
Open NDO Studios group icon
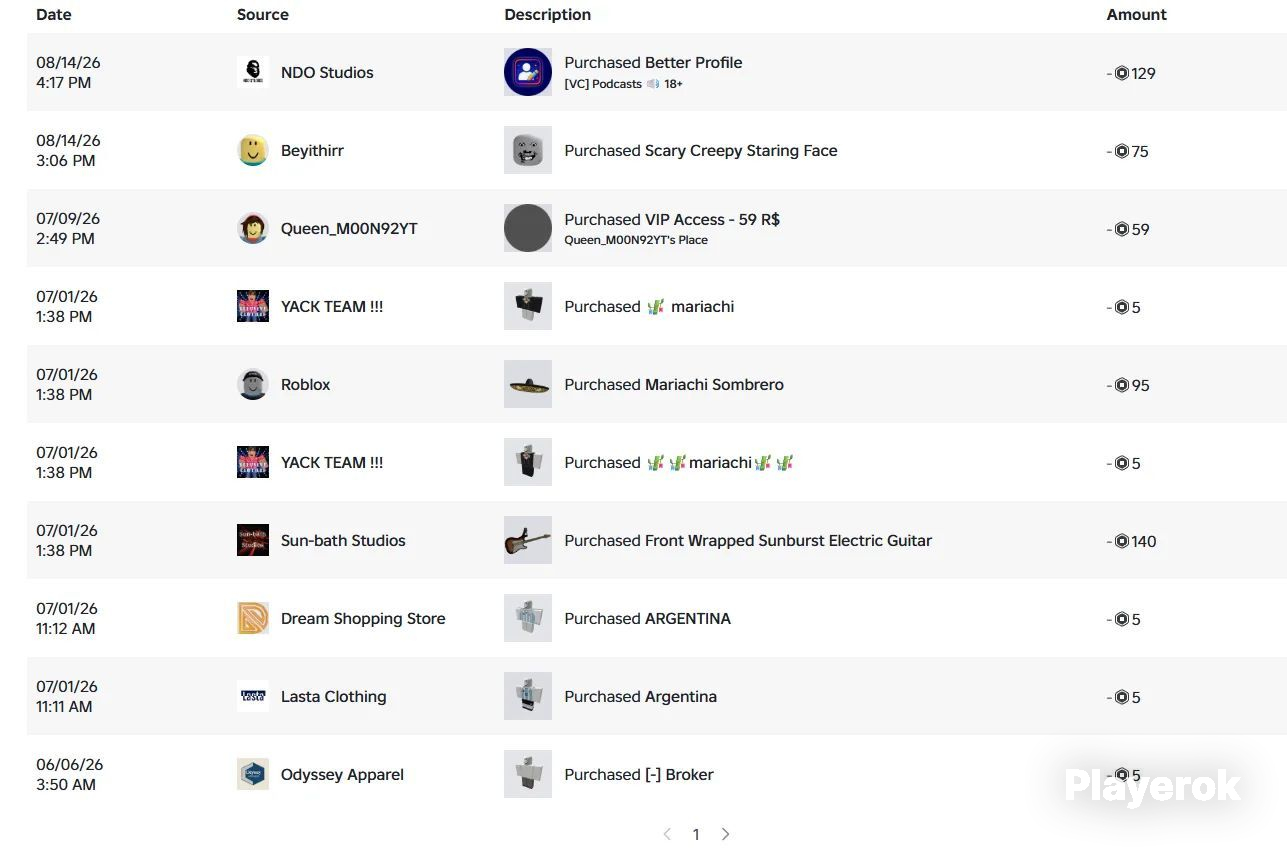(x=253, y=72)
